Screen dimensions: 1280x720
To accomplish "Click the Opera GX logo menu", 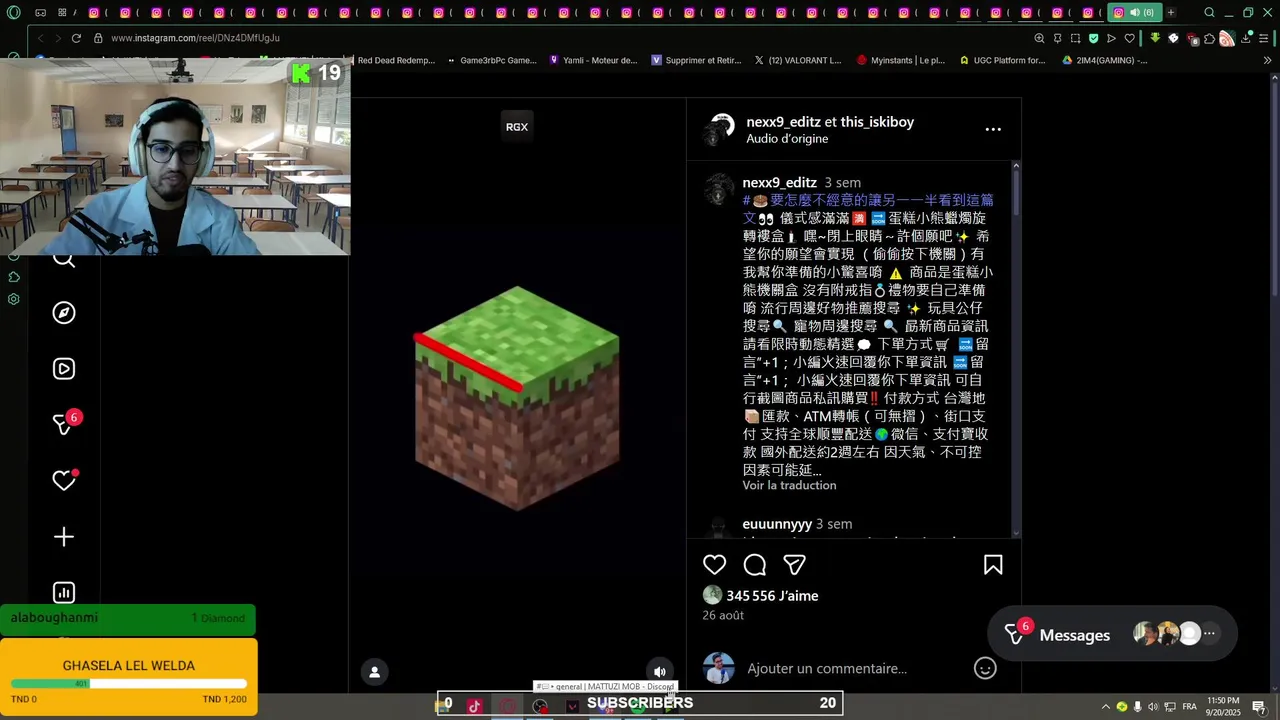I will pos(13,13).
